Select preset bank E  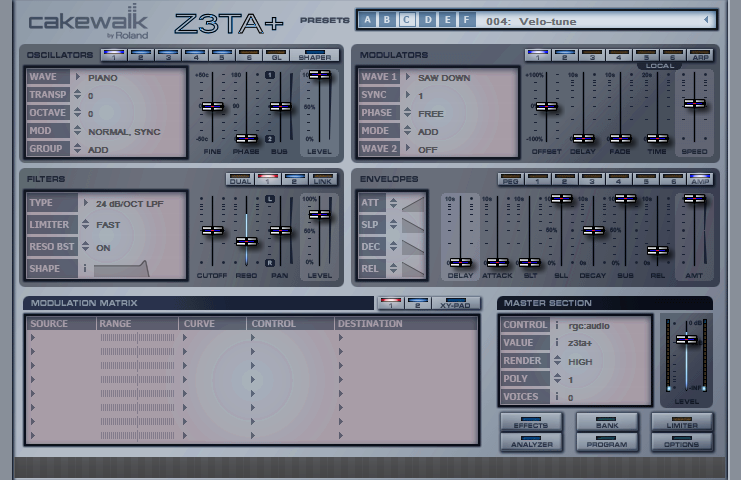[447, 20]
